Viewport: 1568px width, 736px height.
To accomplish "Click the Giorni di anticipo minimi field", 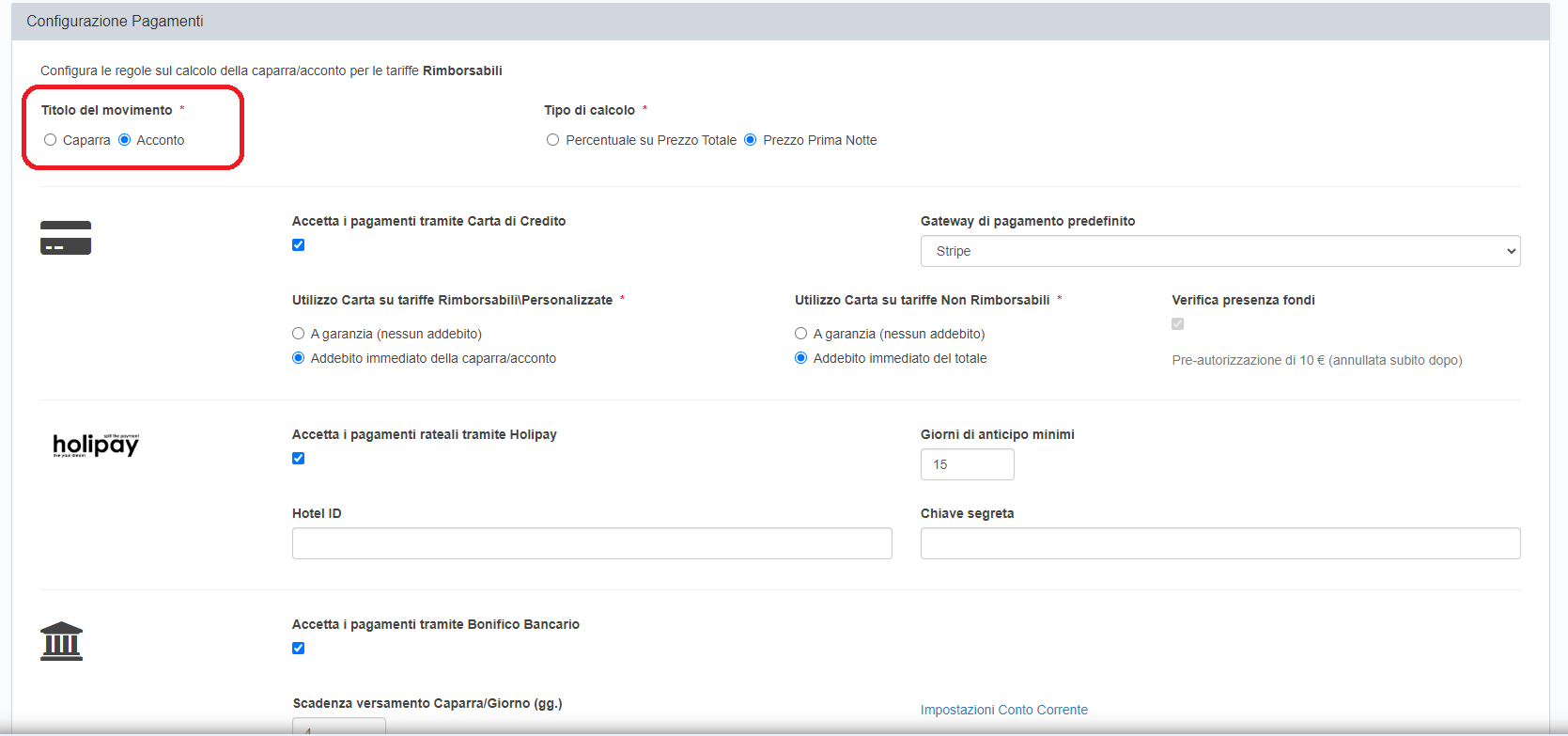I will [x=967, y=464].
